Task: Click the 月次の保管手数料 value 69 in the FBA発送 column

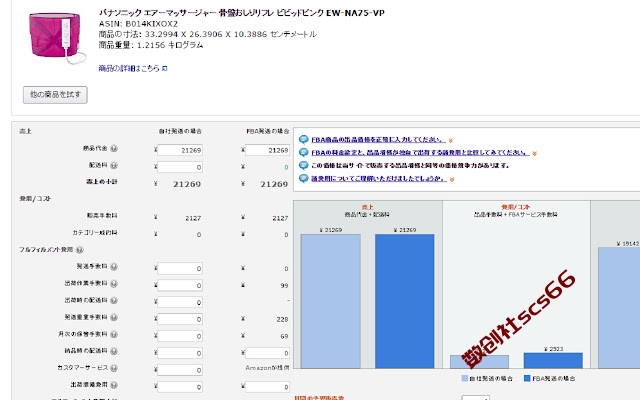Action: click(x=284, y=336)
